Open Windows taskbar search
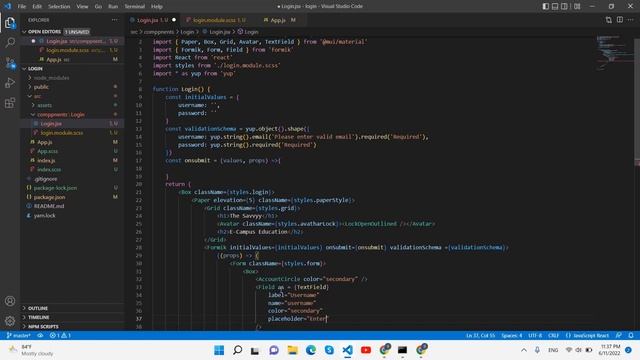 [x=238, y=350]
